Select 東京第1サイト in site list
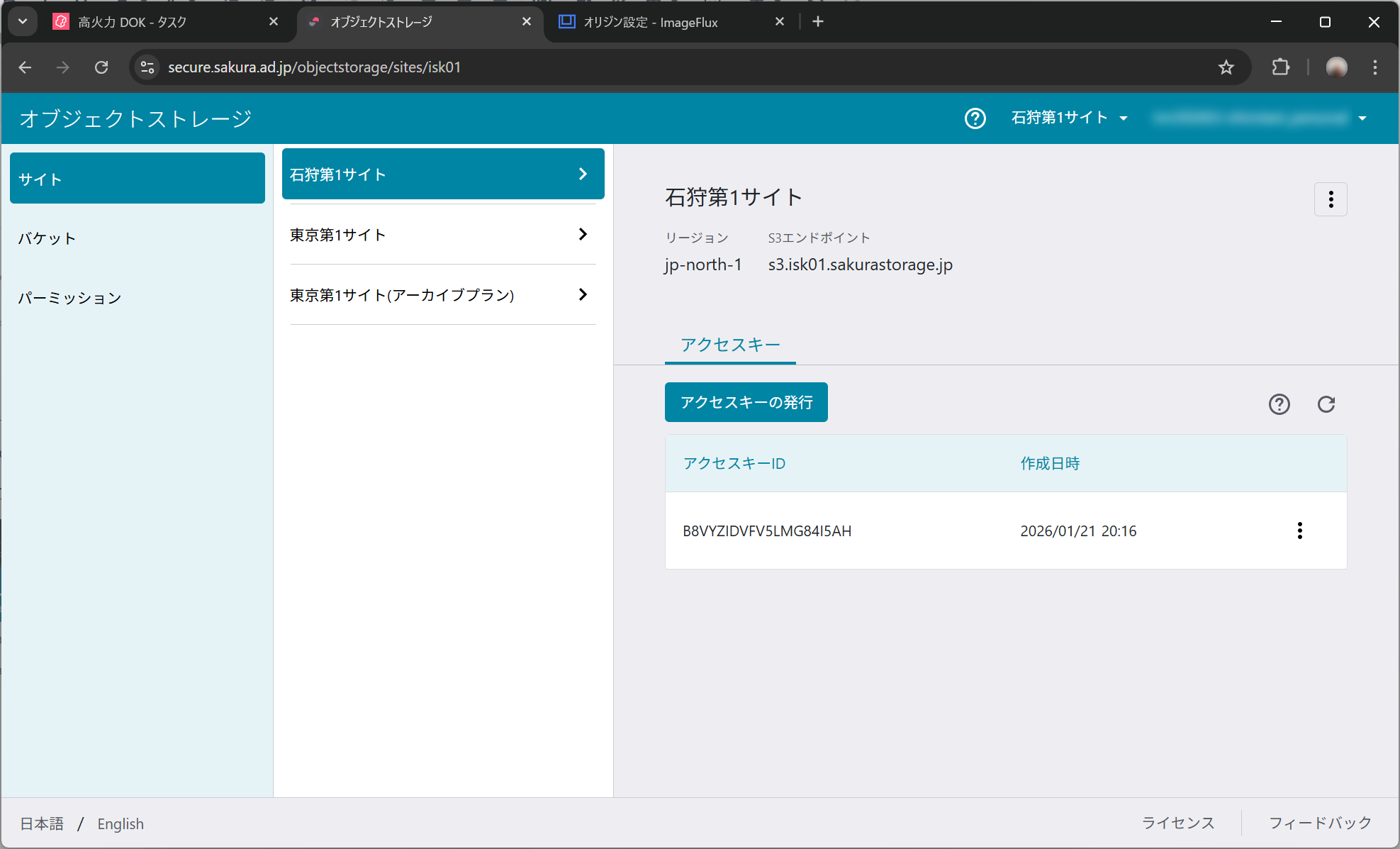Viewport: 1400px width, 849px height. [x=442, y=235]
